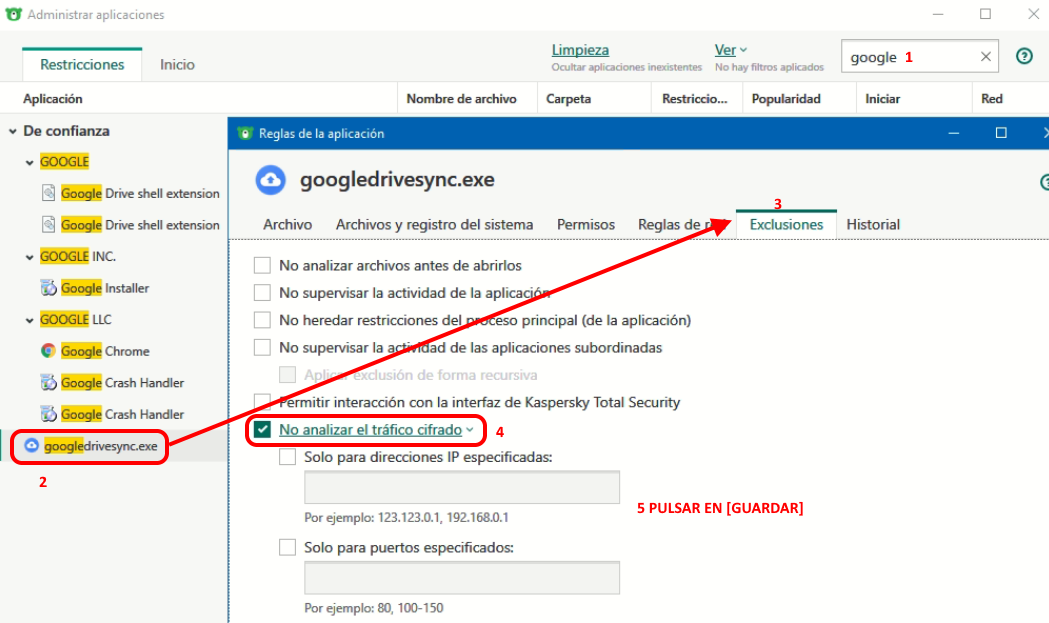Viewport: 1049px width, 623px height.
Task: Sort by the Restriccio... column header
Action: (694, 98)
